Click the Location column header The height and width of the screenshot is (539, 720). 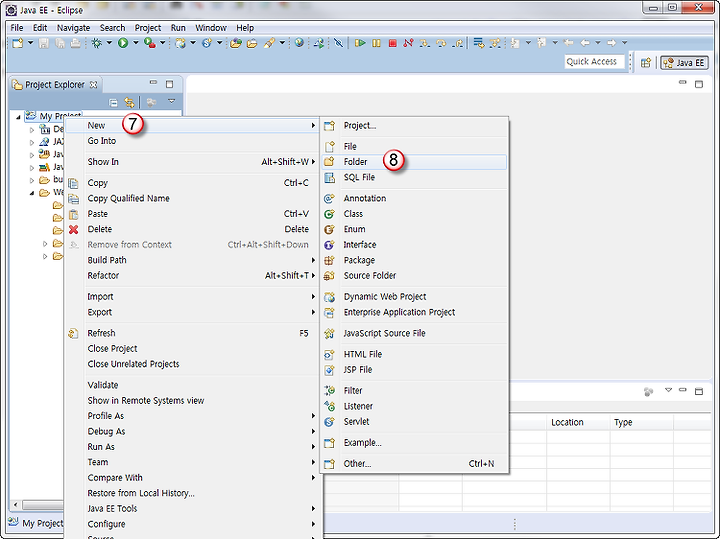point(578,422)
